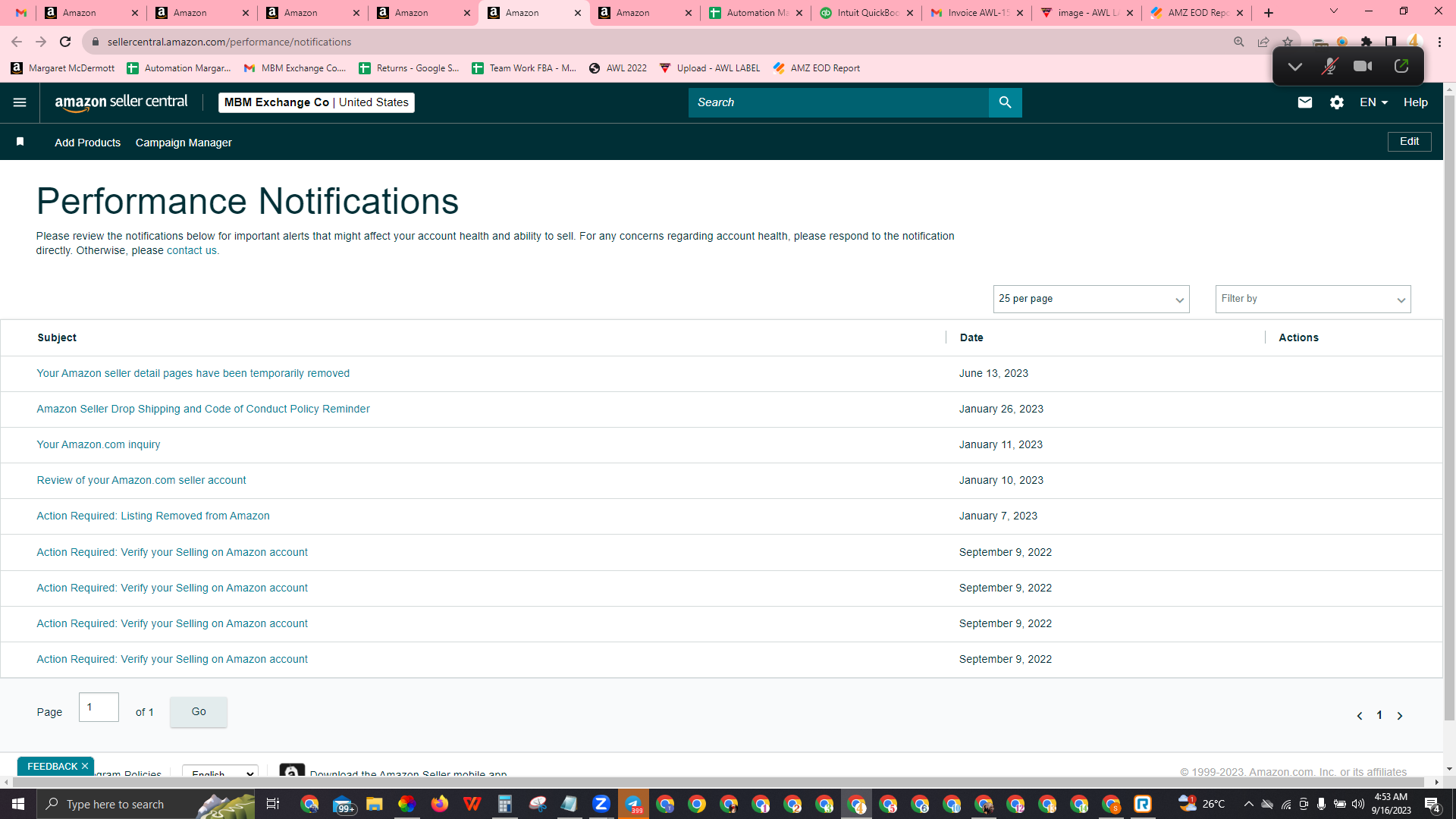
Task: Open the contact us link
Action: click(x=191, y=251)
